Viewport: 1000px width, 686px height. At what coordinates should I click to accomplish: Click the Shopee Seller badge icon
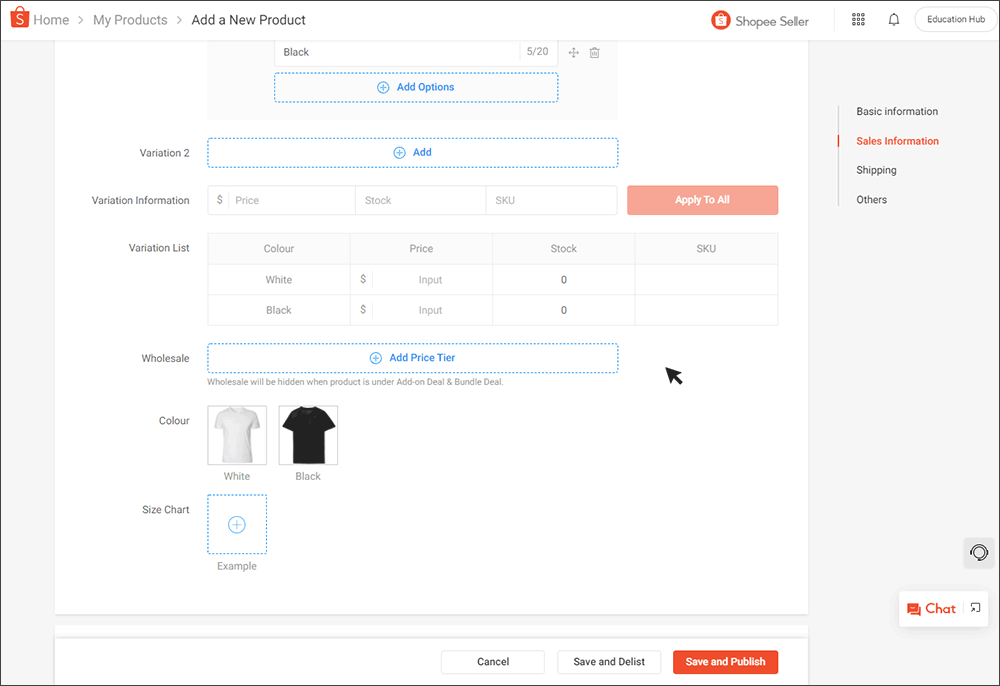click(719, 19)
